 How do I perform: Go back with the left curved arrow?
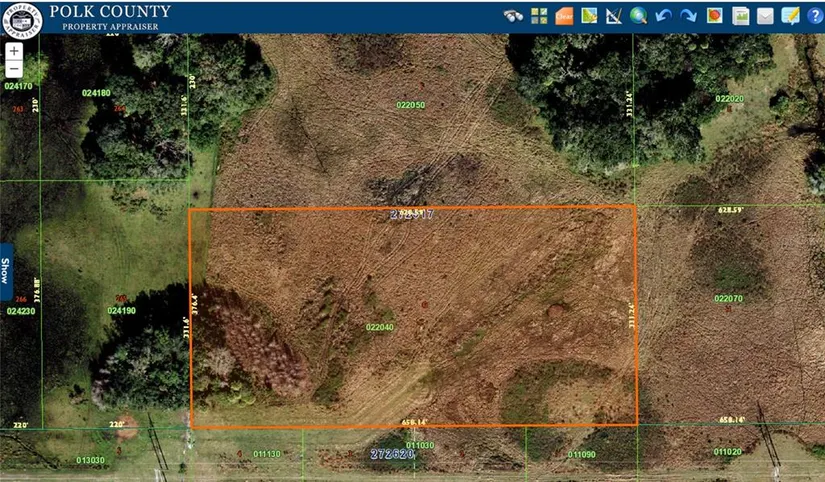[x=664, y=16]
